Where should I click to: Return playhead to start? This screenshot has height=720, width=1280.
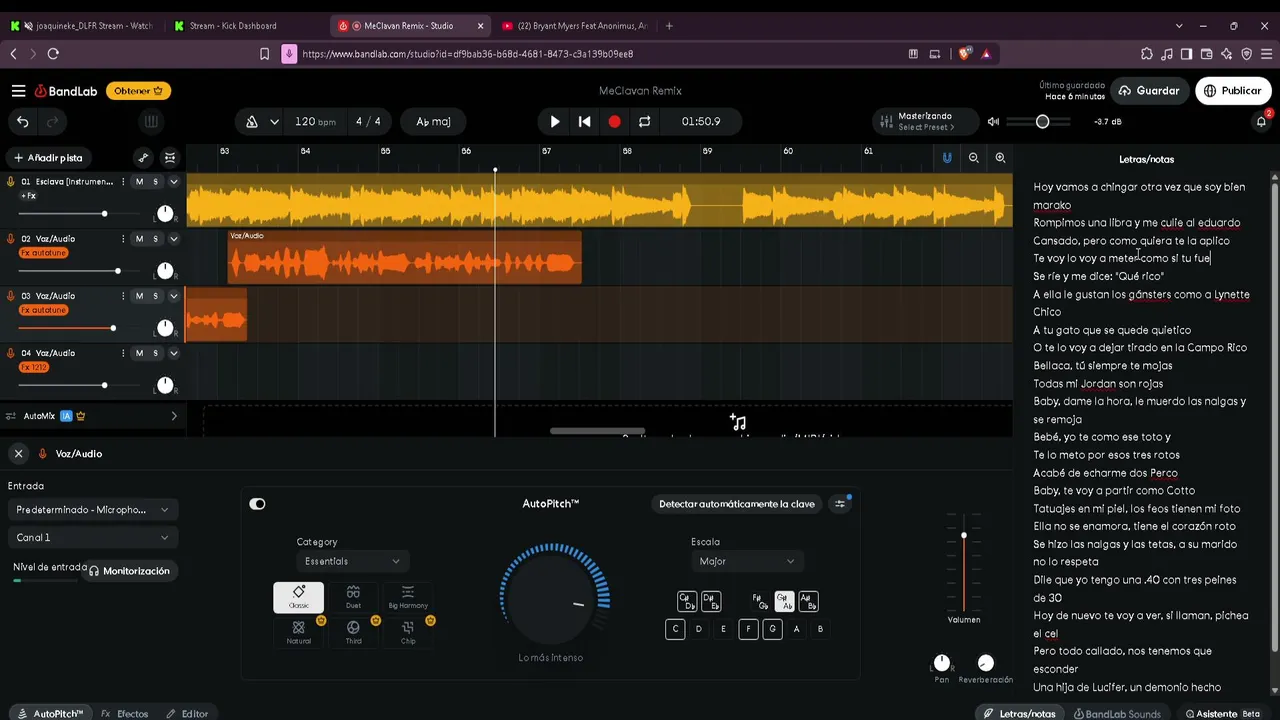(584, 122)
